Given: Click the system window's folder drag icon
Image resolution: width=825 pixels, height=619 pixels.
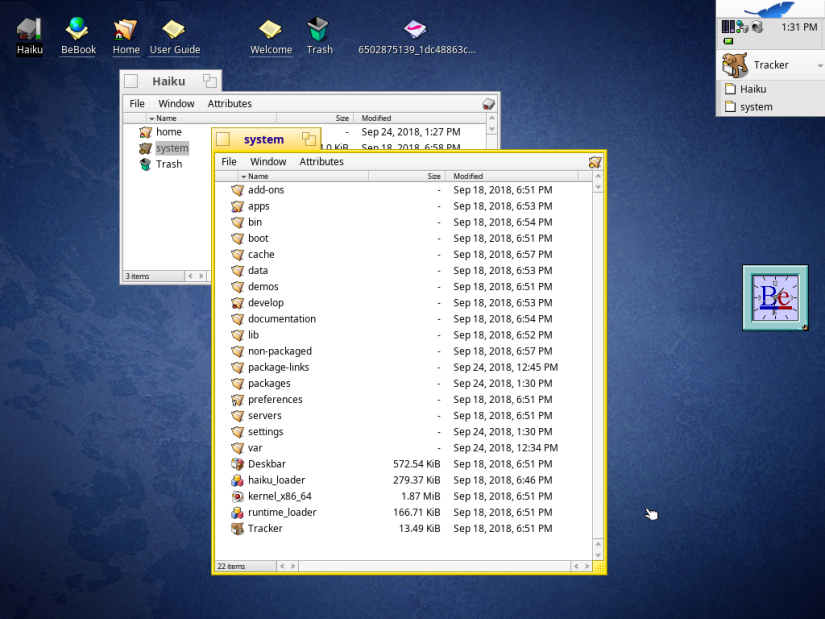Looking at the screenshot, I should [x=595, y=162].
